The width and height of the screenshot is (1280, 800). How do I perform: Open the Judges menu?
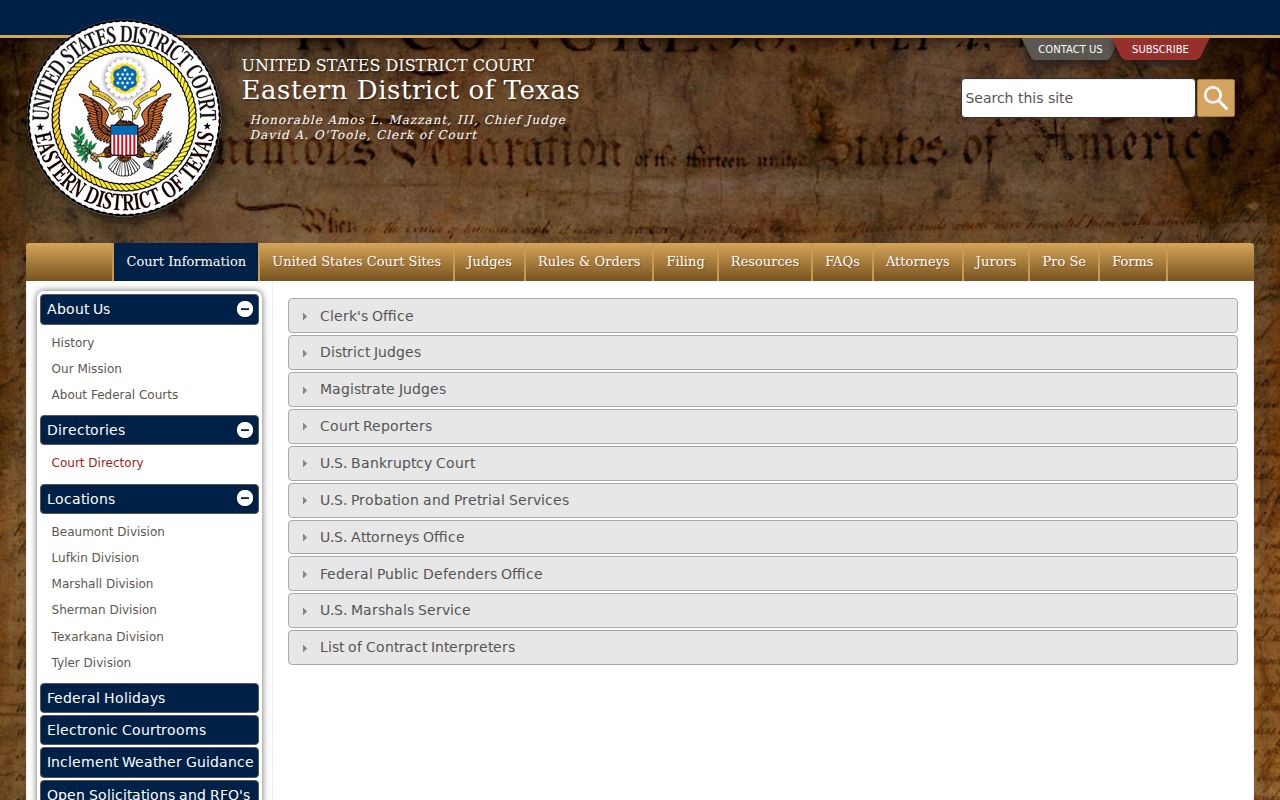(x=489, y=262)
